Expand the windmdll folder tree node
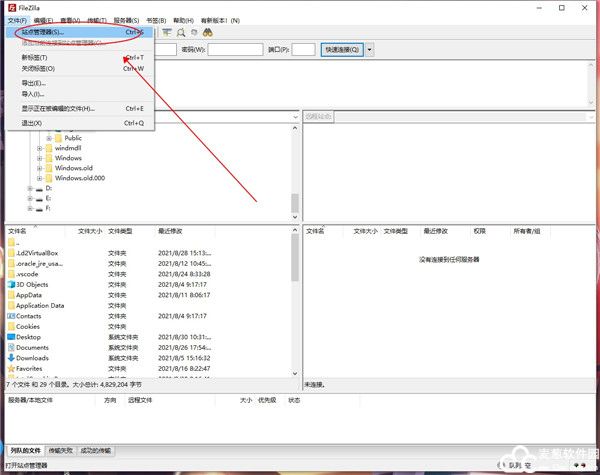The height and width of the screenshot is (475, 600). [x=40, y=148]
